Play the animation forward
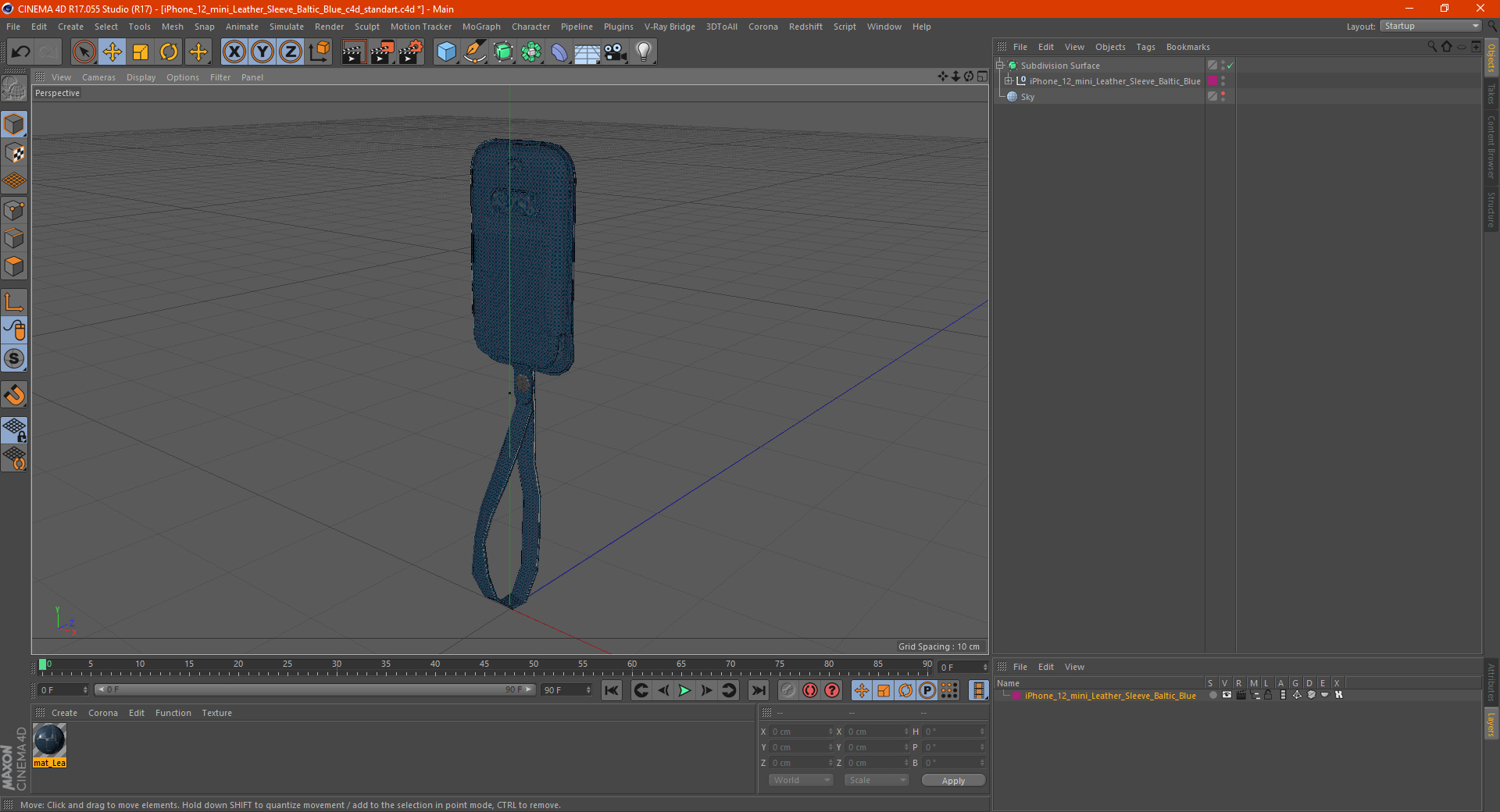This screenshot has width=1500, height=812. tap(684, 690)
